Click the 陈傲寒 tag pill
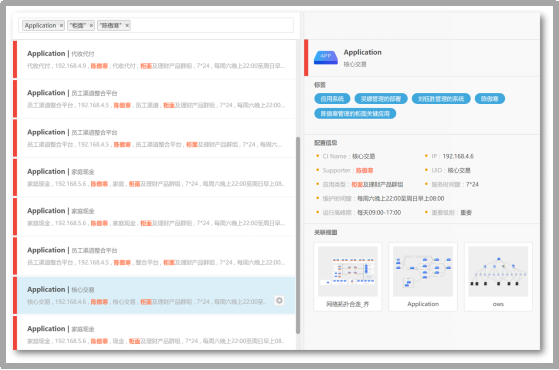This screenshot has width=559, height=370. coord(489,99)
